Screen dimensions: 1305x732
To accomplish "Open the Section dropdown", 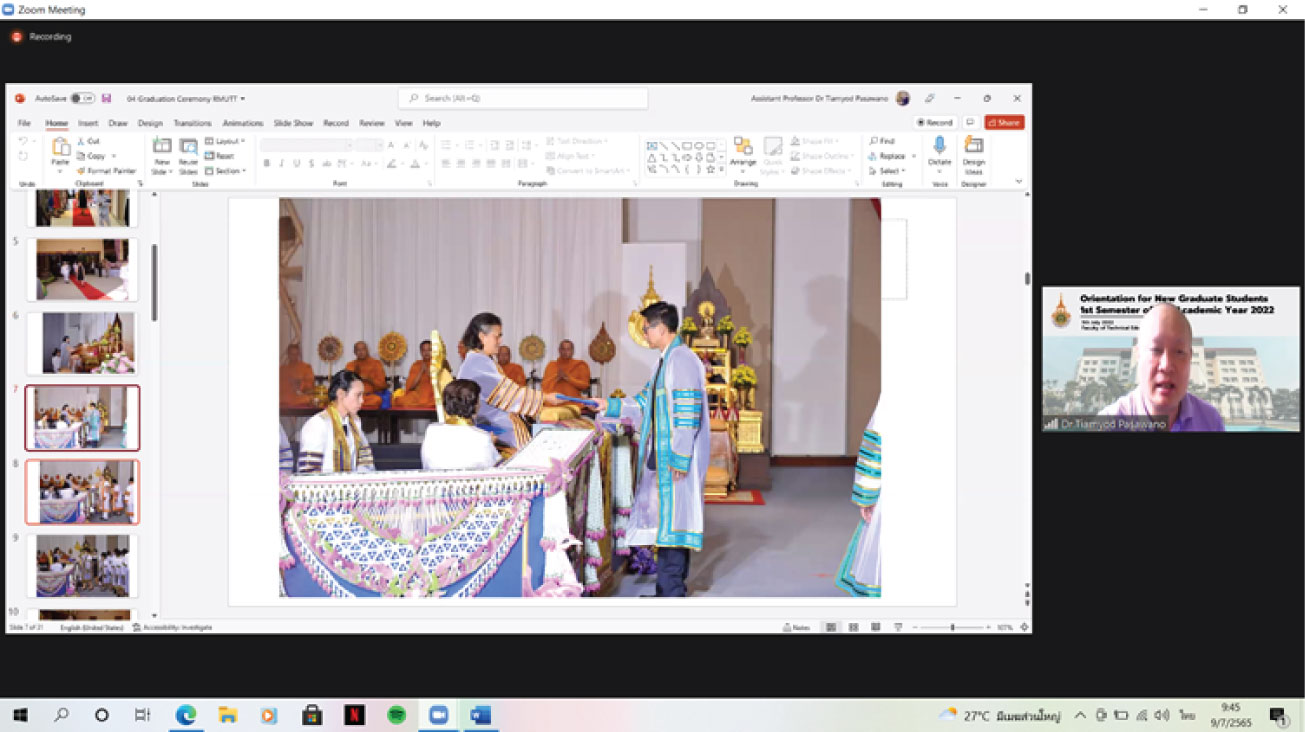I will (225, 171).
